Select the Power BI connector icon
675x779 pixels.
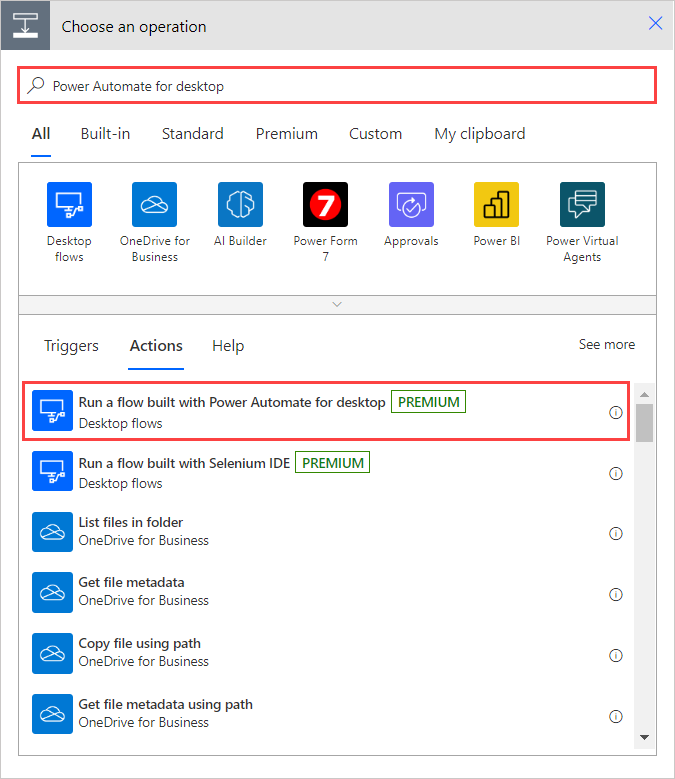tap(496, 204)
